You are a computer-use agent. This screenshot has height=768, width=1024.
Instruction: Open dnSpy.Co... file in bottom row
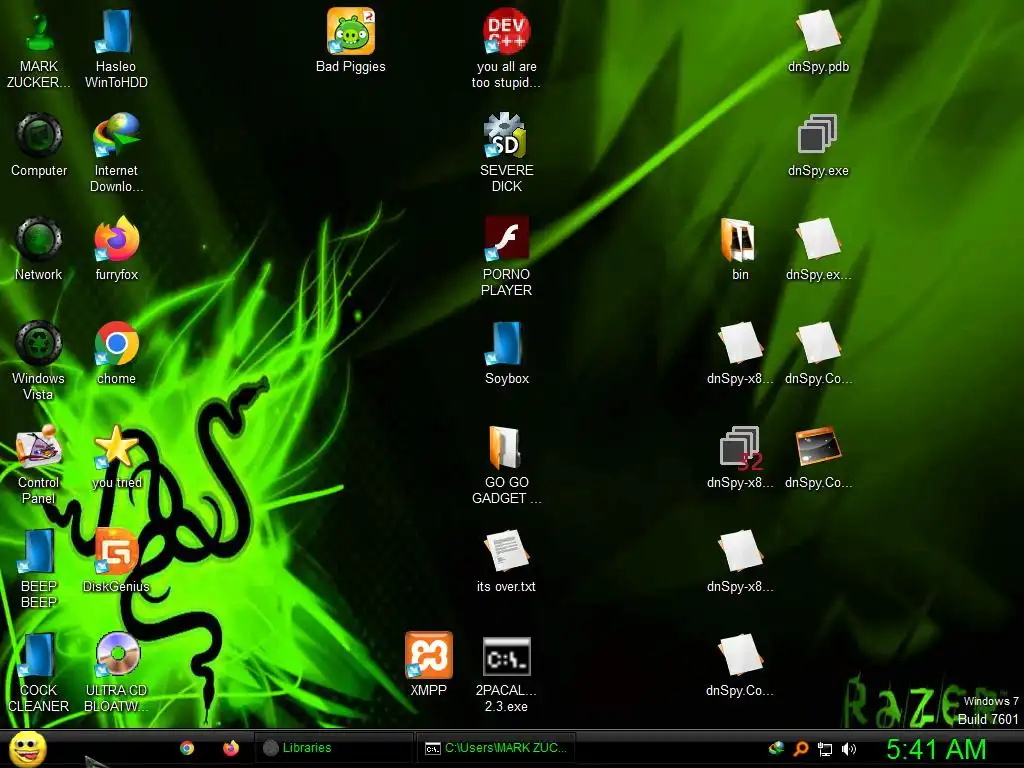[740, 665]
